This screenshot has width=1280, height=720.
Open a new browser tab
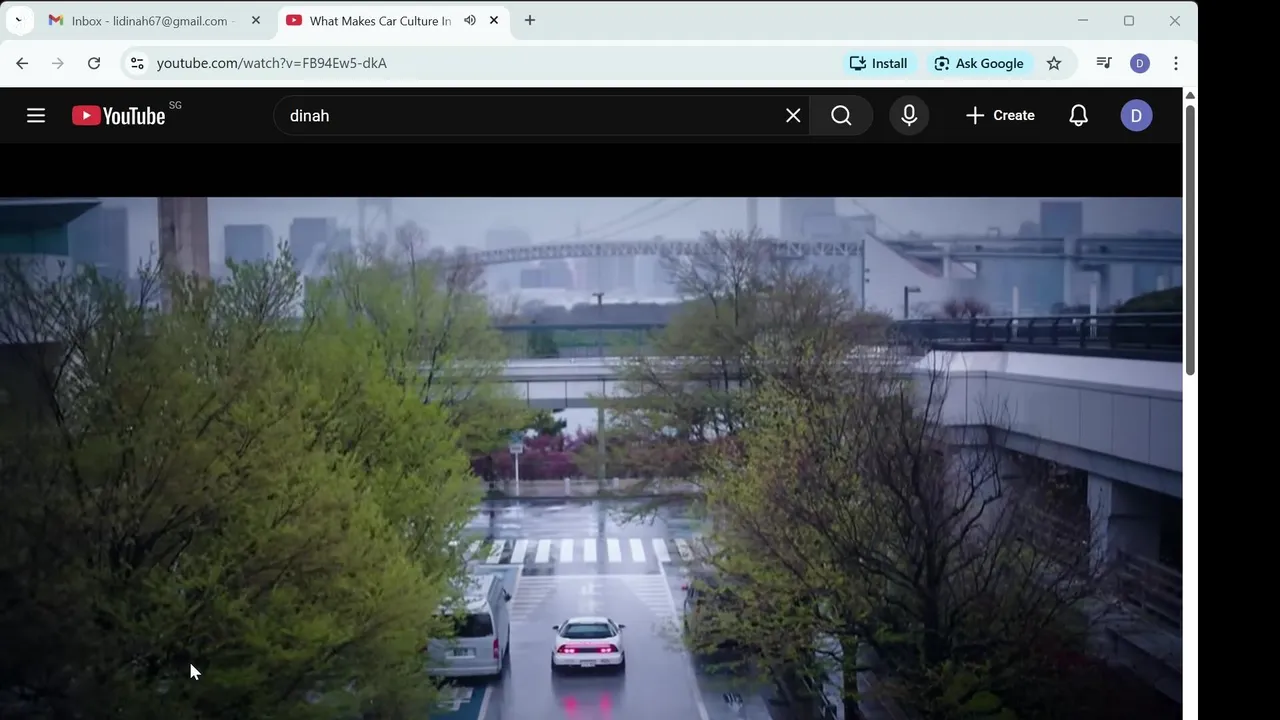530,21
